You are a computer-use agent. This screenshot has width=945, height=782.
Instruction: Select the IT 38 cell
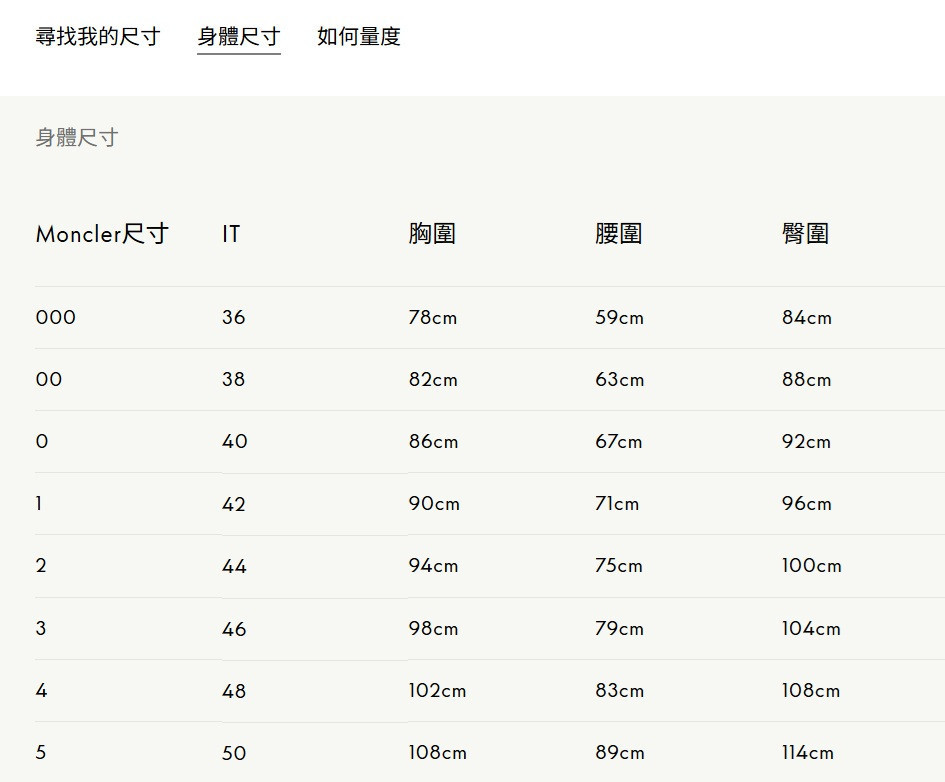coord(234,380)
